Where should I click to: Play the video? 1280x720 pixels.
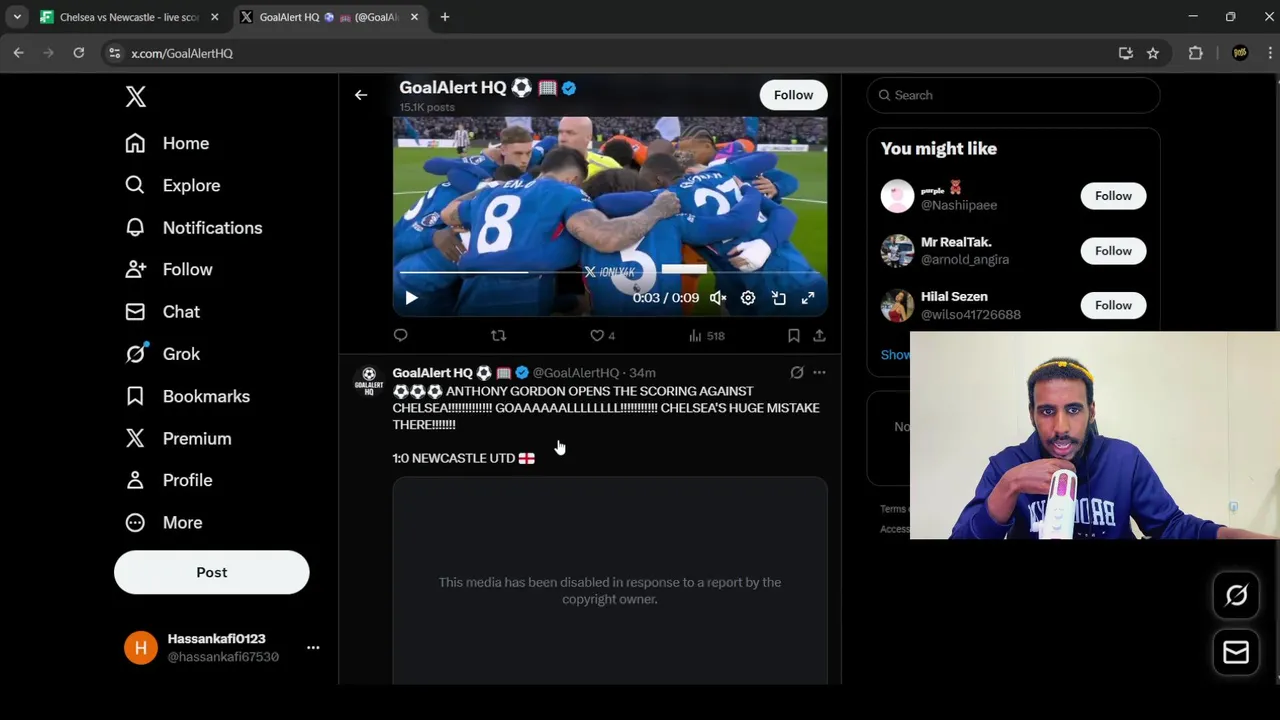(x=411, y=298)
